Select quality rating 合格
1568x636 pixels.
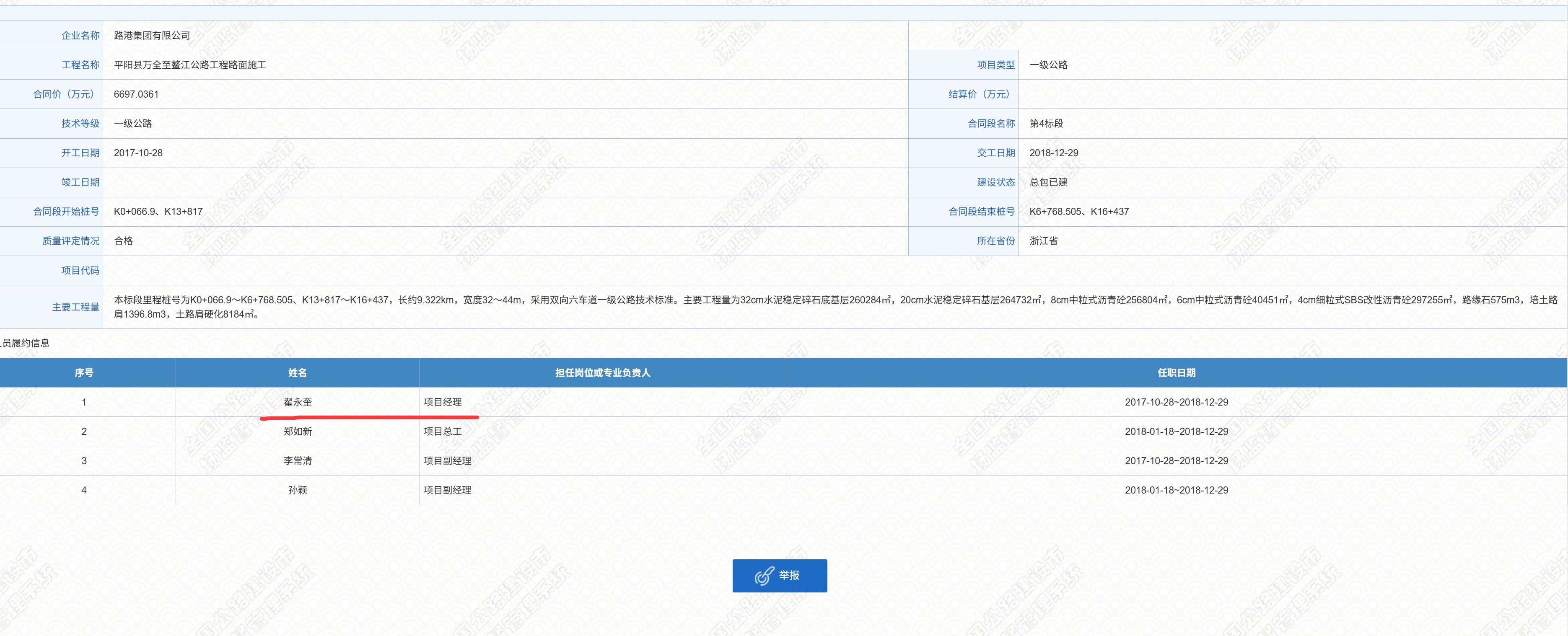coord(124,240)
